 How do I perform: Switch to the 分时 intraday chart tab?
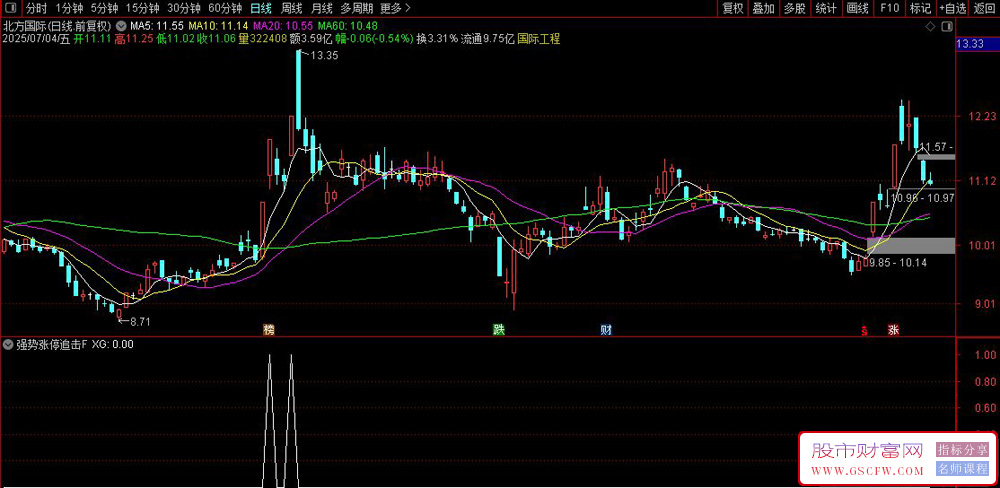(x=36, y=8)
